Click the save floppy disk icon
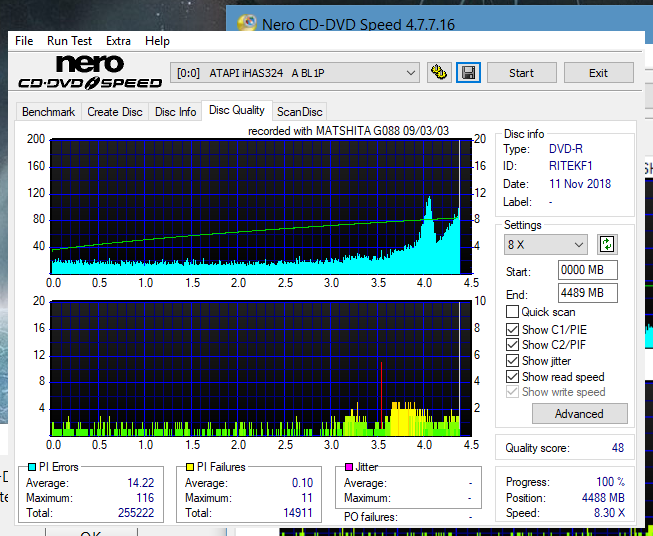Viewport: 653px width, 536px height. tap(468, 73)
